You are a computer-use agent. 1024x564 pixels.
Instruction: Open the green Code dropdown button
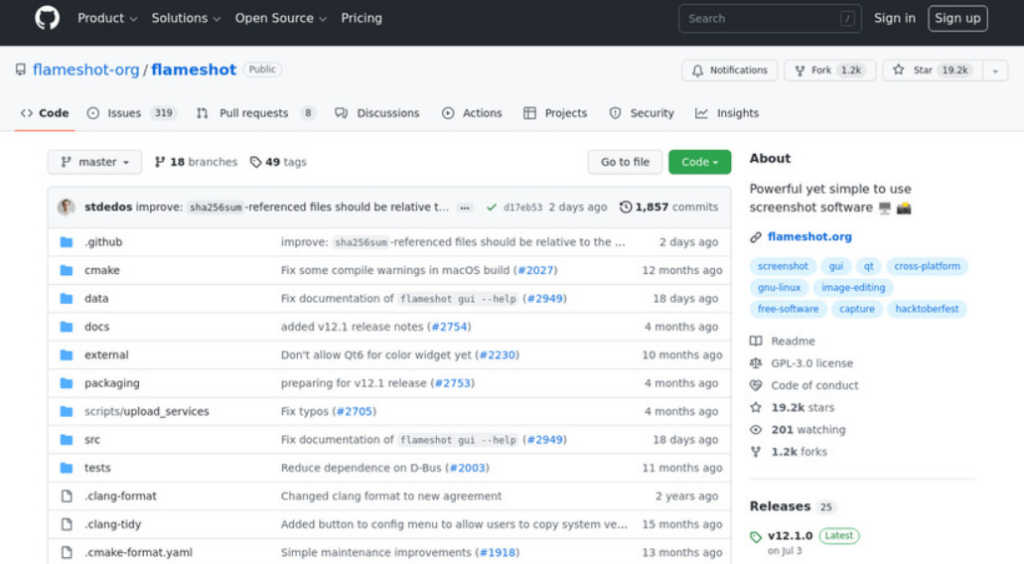(699, 162)
